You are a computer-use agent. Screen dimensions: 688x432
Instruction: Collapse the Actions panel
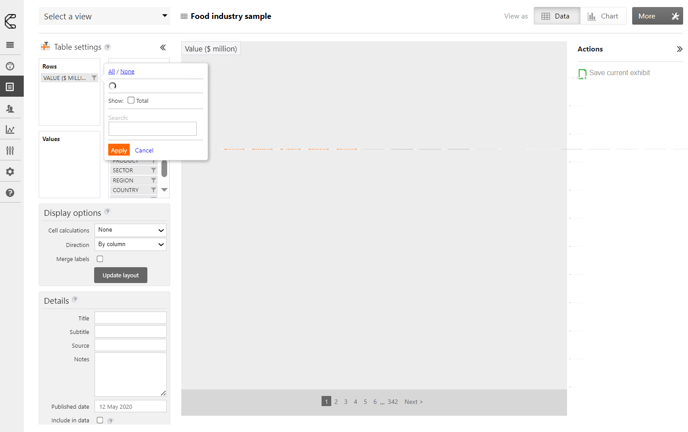point(679,49)
